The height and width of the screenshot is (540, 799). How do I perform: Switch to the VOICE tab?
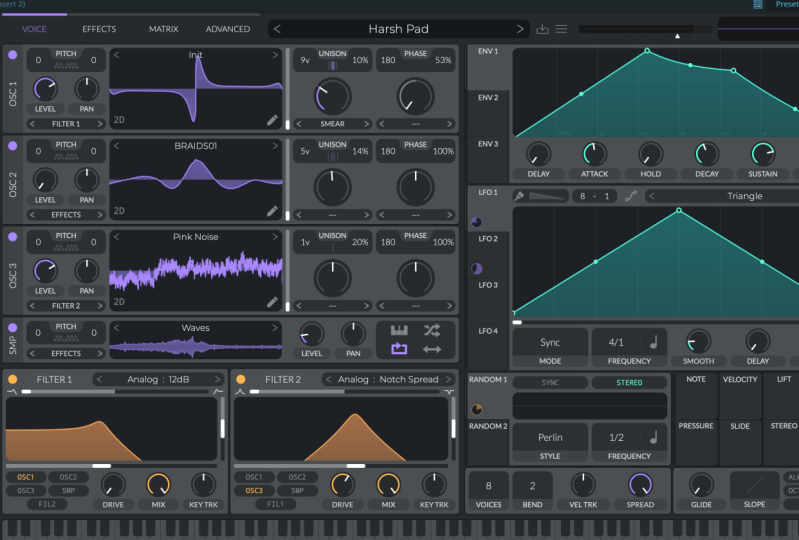pos(34,29)
